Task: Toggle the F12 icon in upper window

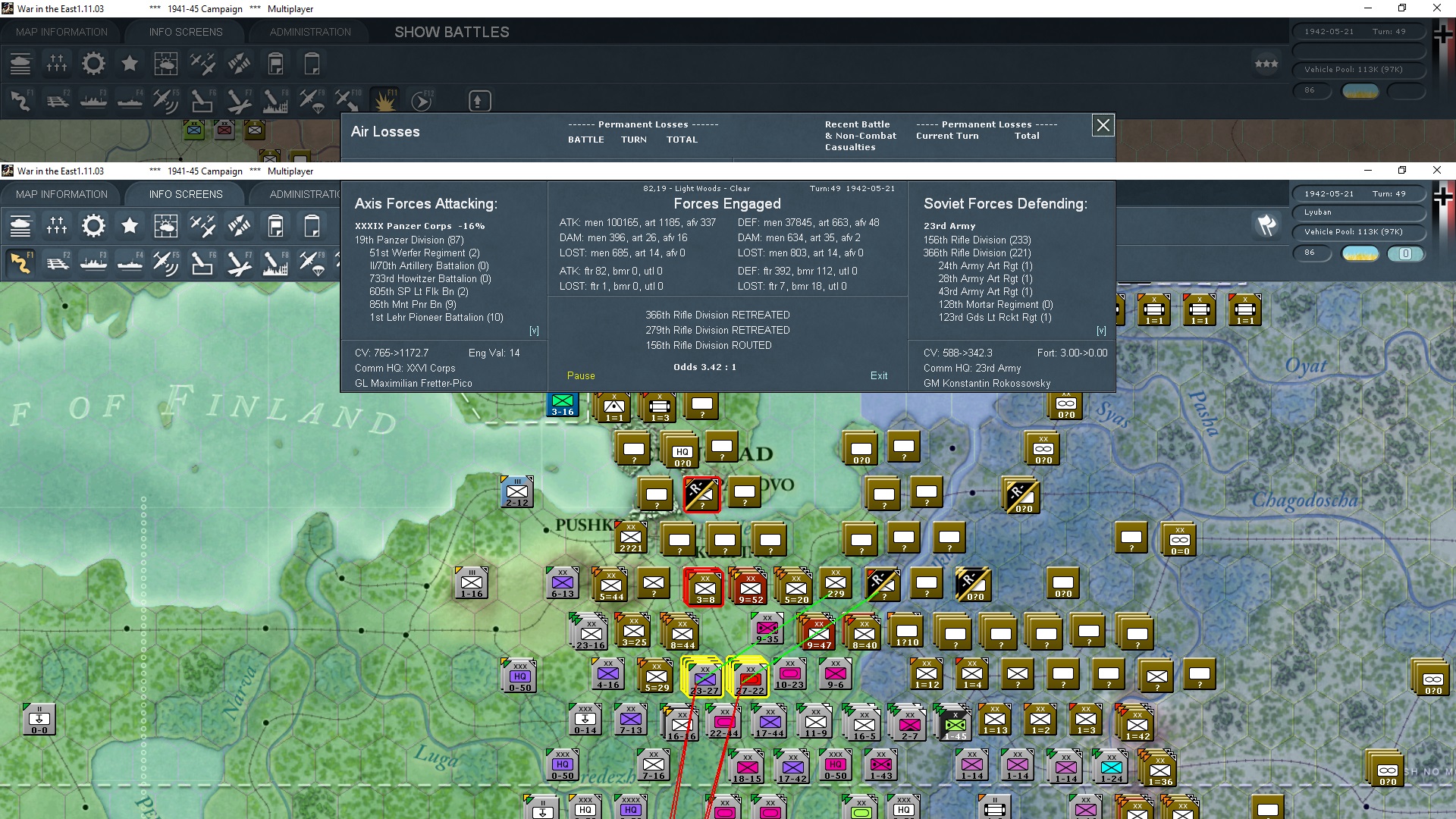Action: (x=421, y=100)
